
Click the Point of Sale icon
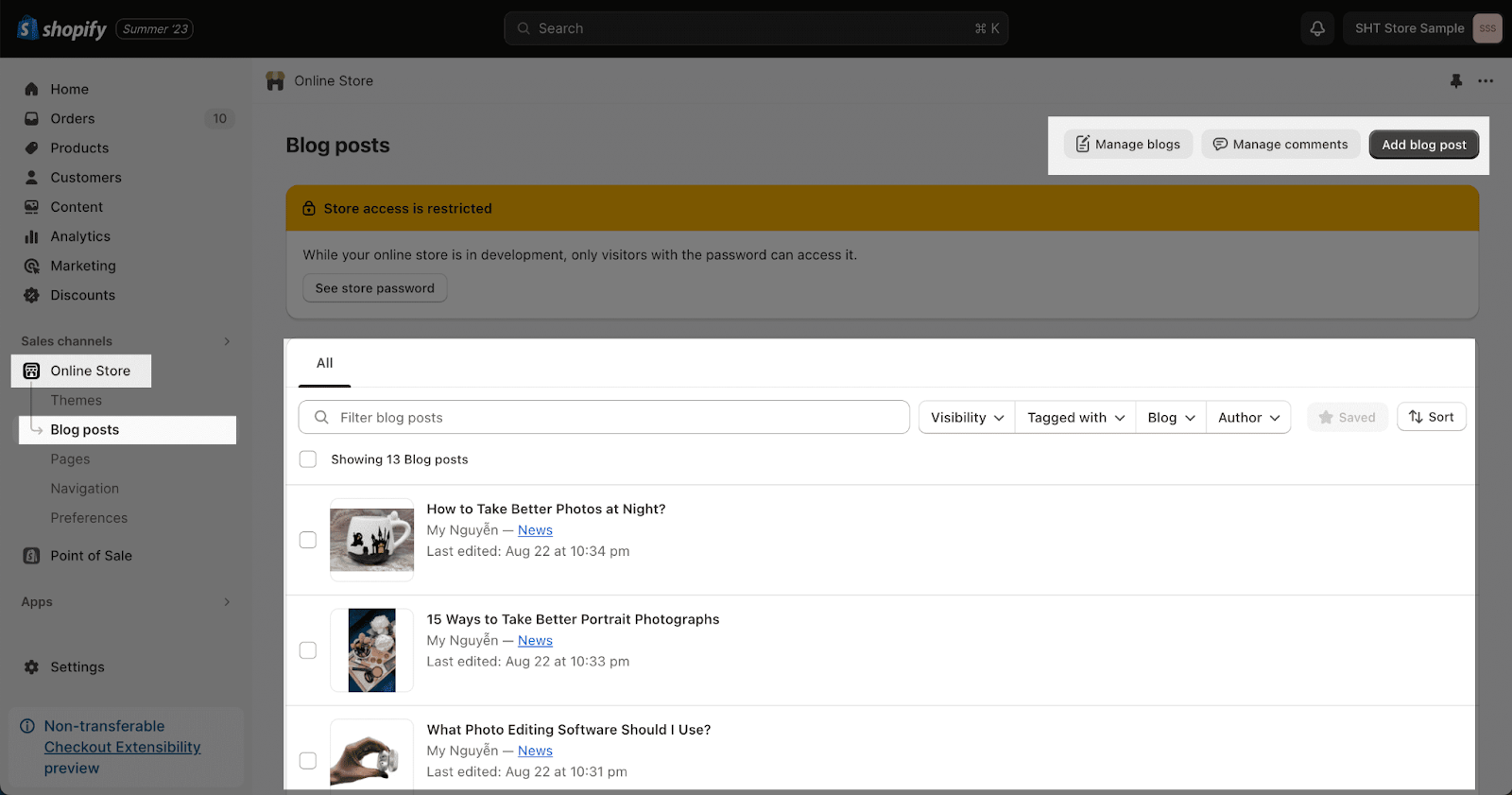[x=31, y=556]
